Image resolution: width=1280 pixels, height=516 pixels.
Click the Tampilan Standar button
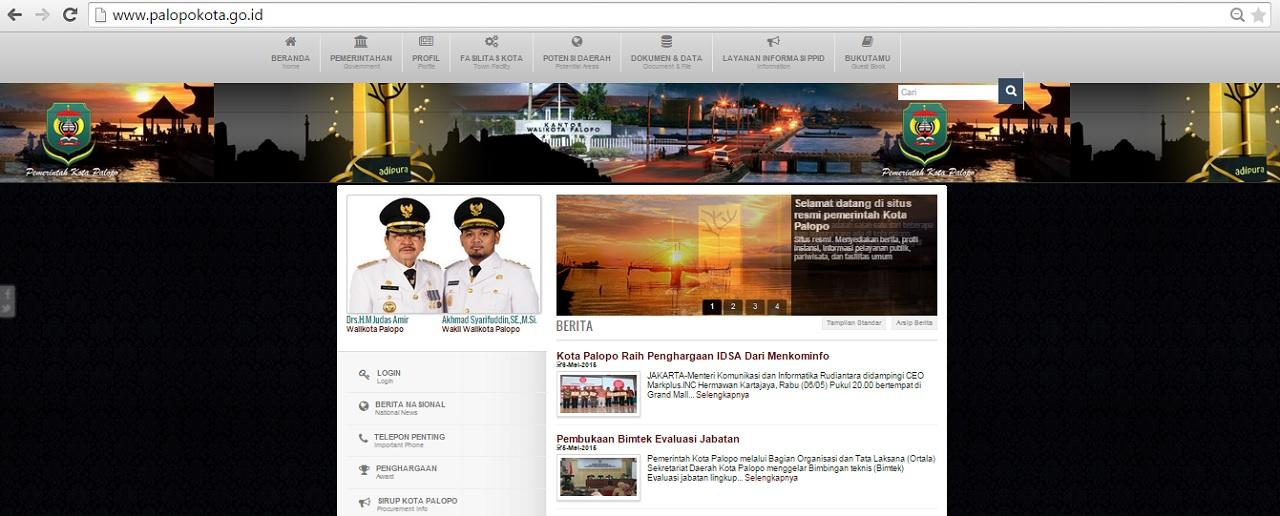(x=853, y=324)
